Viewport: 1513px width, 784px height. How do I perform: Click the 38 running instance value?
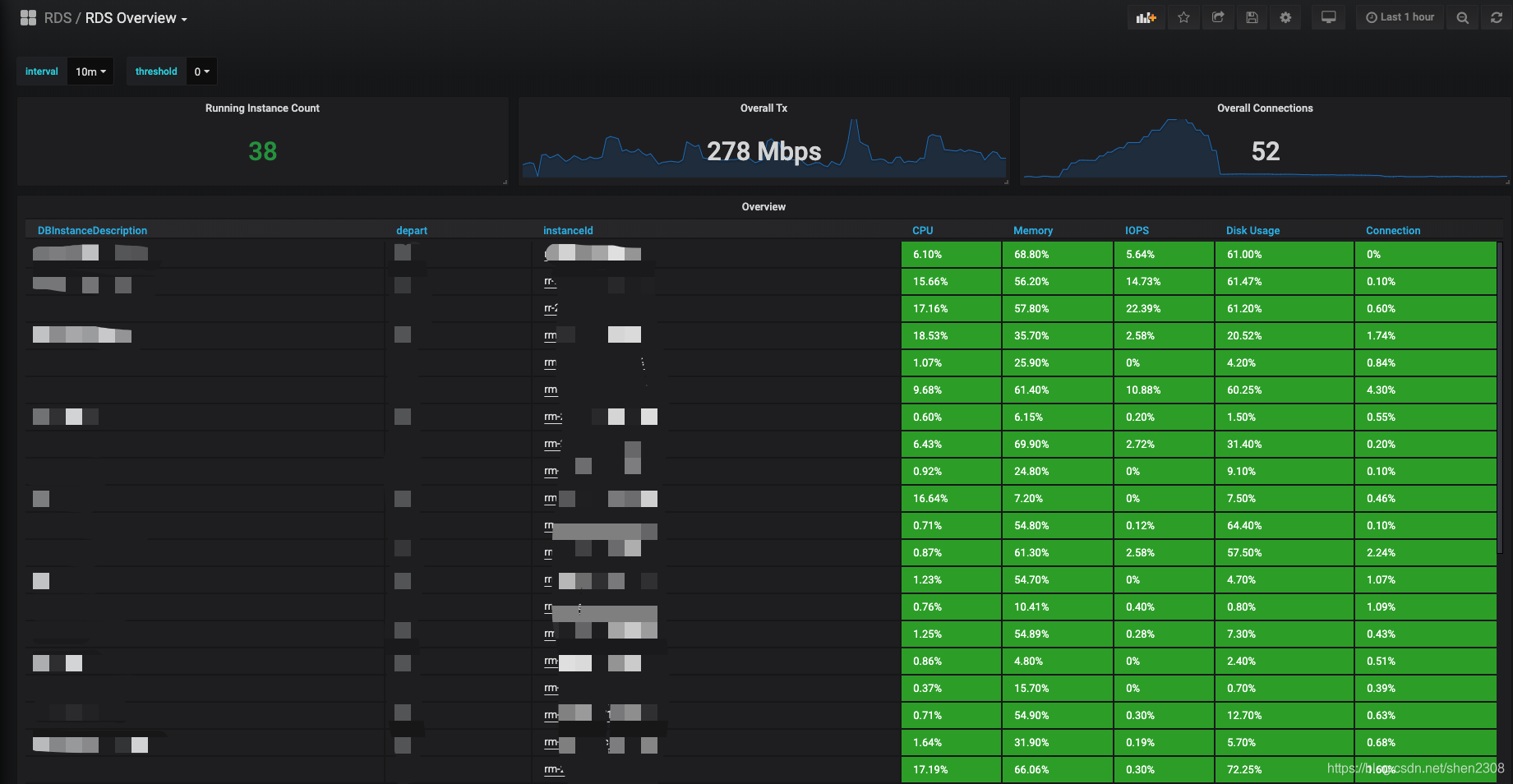coord(262,151)
